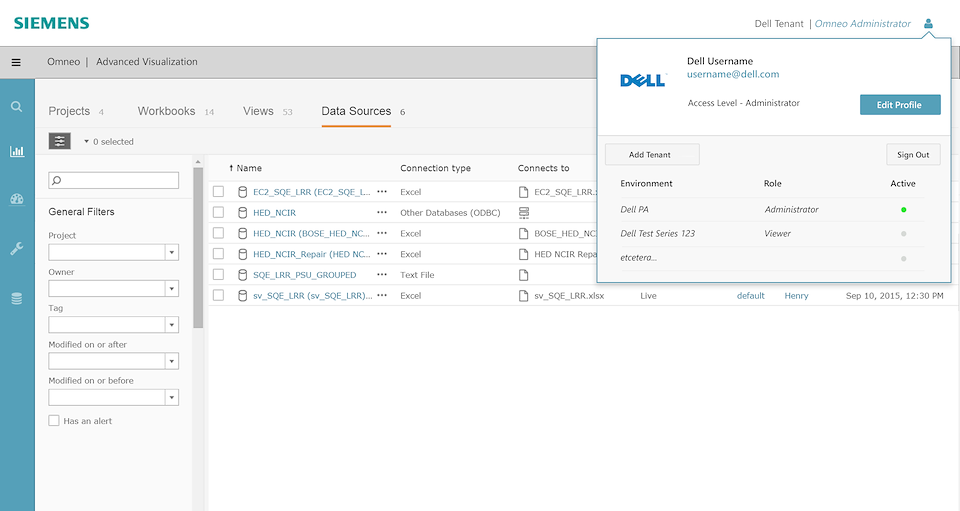Check the SQE_LRR_PSU_GROUPED row checkbox

click(x=219, y=275)
